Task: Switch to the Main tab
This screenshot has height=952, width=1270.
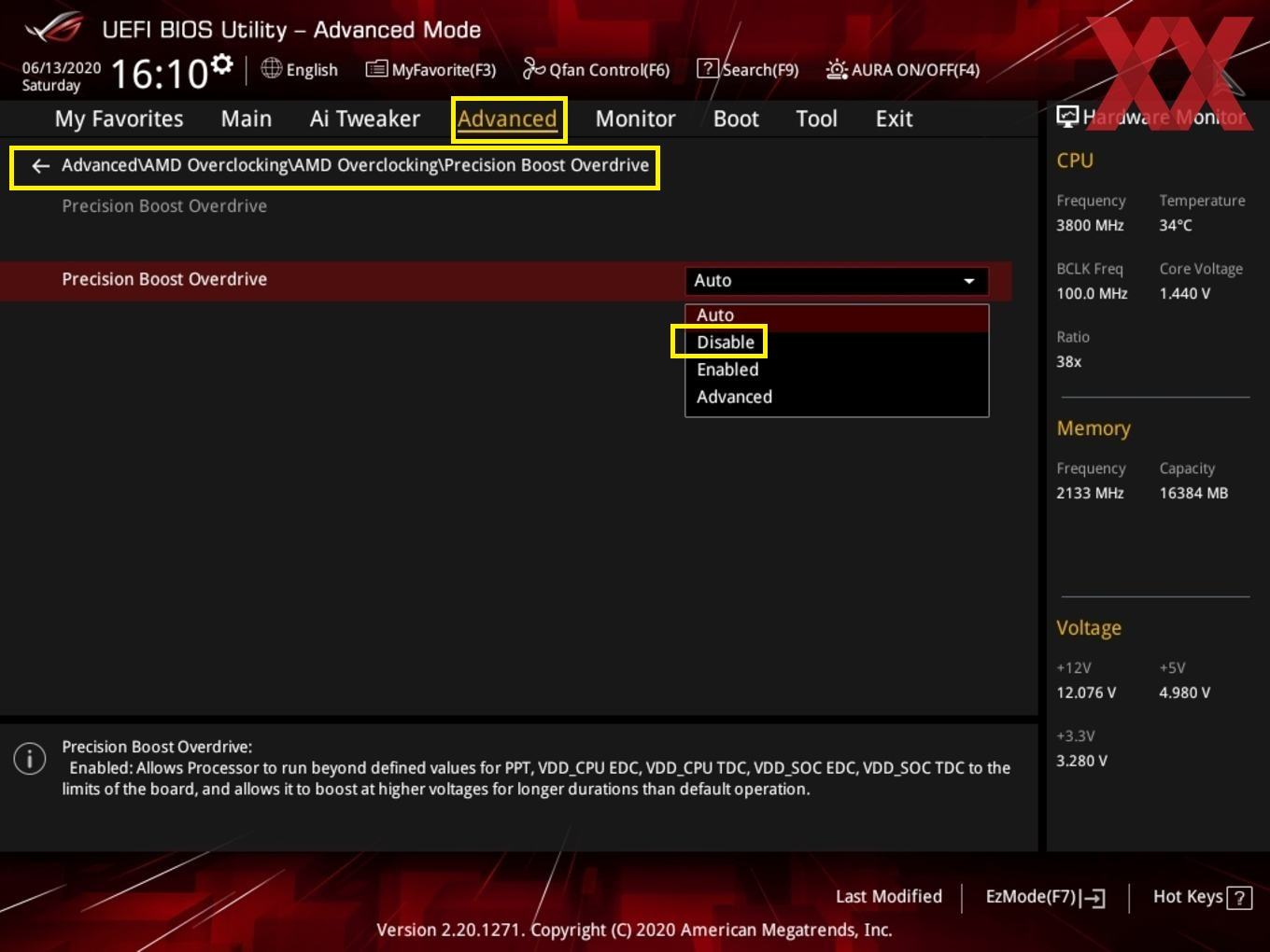Action: (x=247, y=119)
